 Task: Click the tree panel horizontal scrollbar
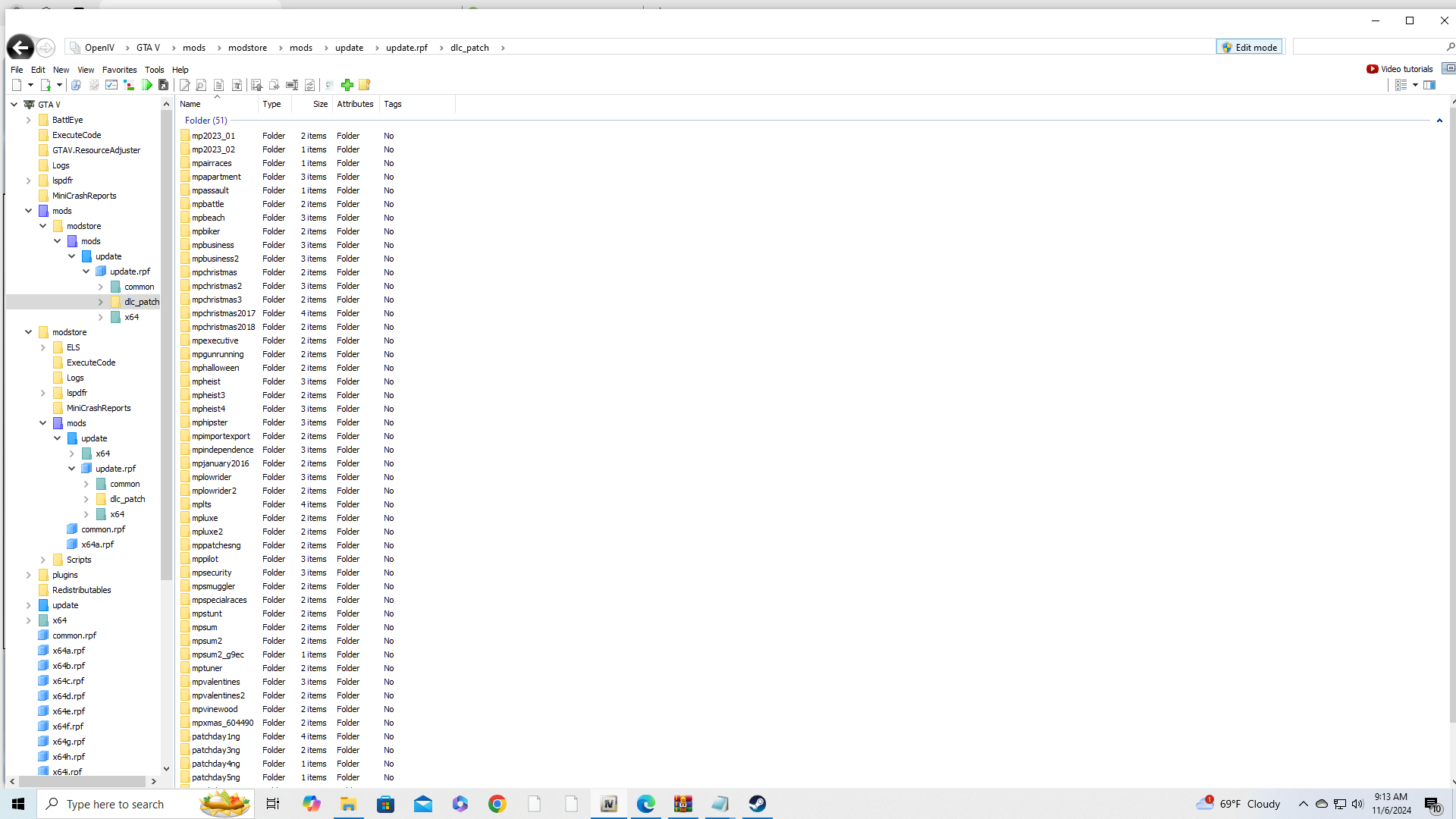click(82, 781)
